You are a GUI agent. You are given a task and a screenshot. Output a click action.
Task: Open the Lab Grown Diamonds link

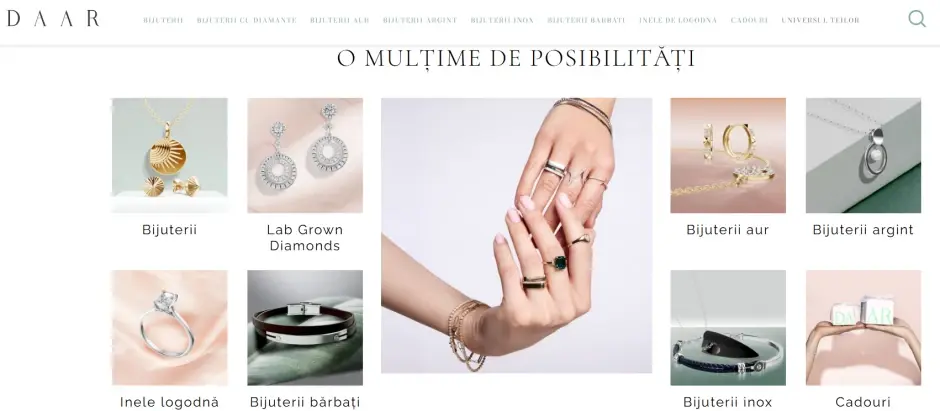click(x=305, y=238)
